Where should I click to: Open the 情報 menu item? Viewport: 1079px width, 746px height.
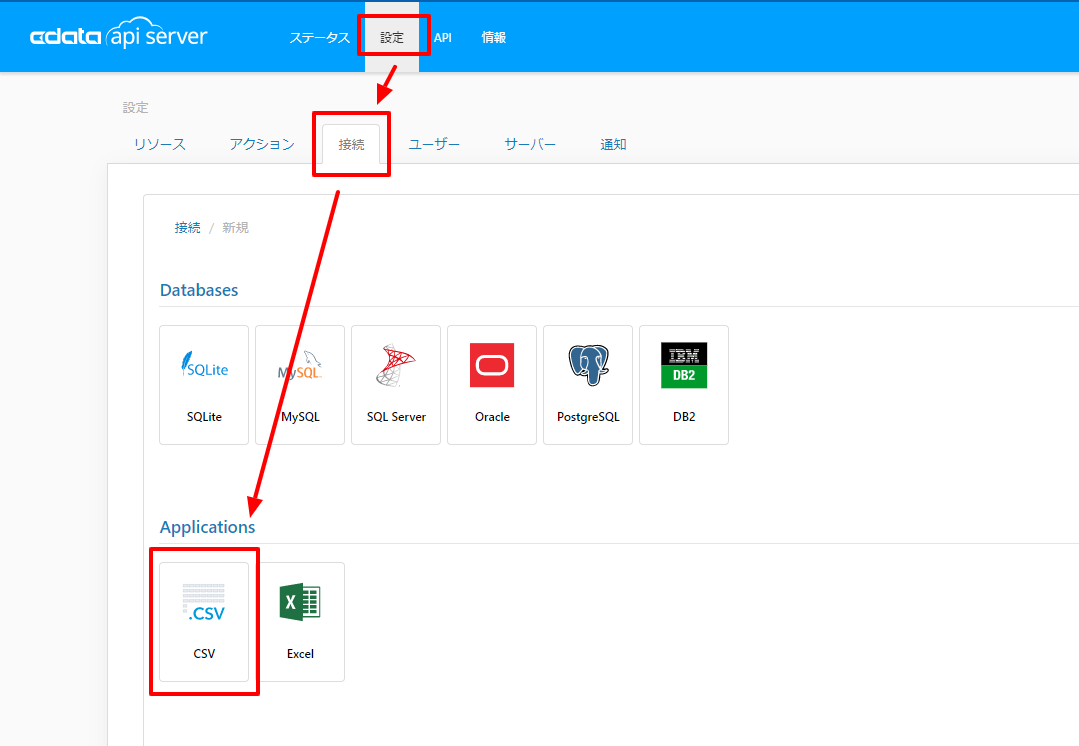pos(493,38)
